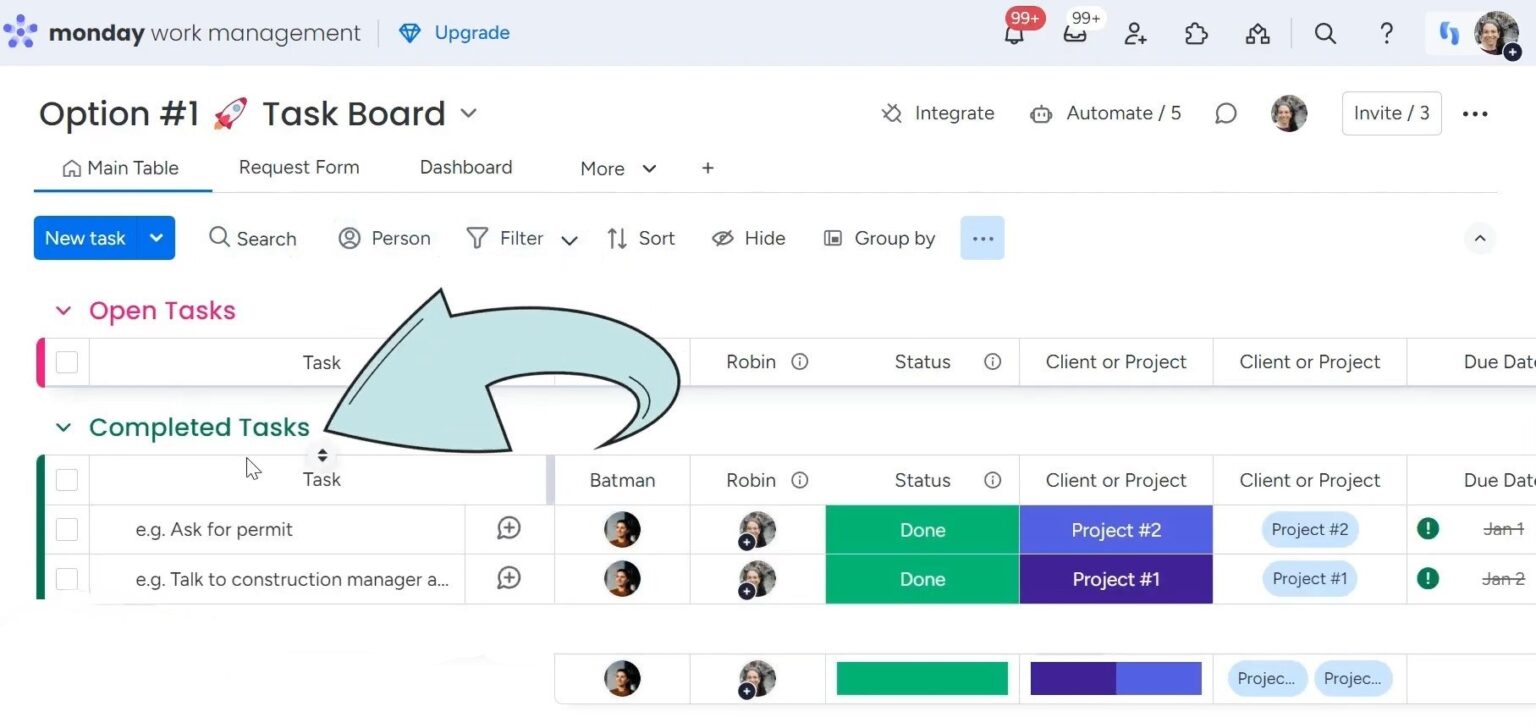Click the Done status of Ask for permit
Image resolution: width=1536 pixels, height=728 pixels.
[x=921, y=529]
